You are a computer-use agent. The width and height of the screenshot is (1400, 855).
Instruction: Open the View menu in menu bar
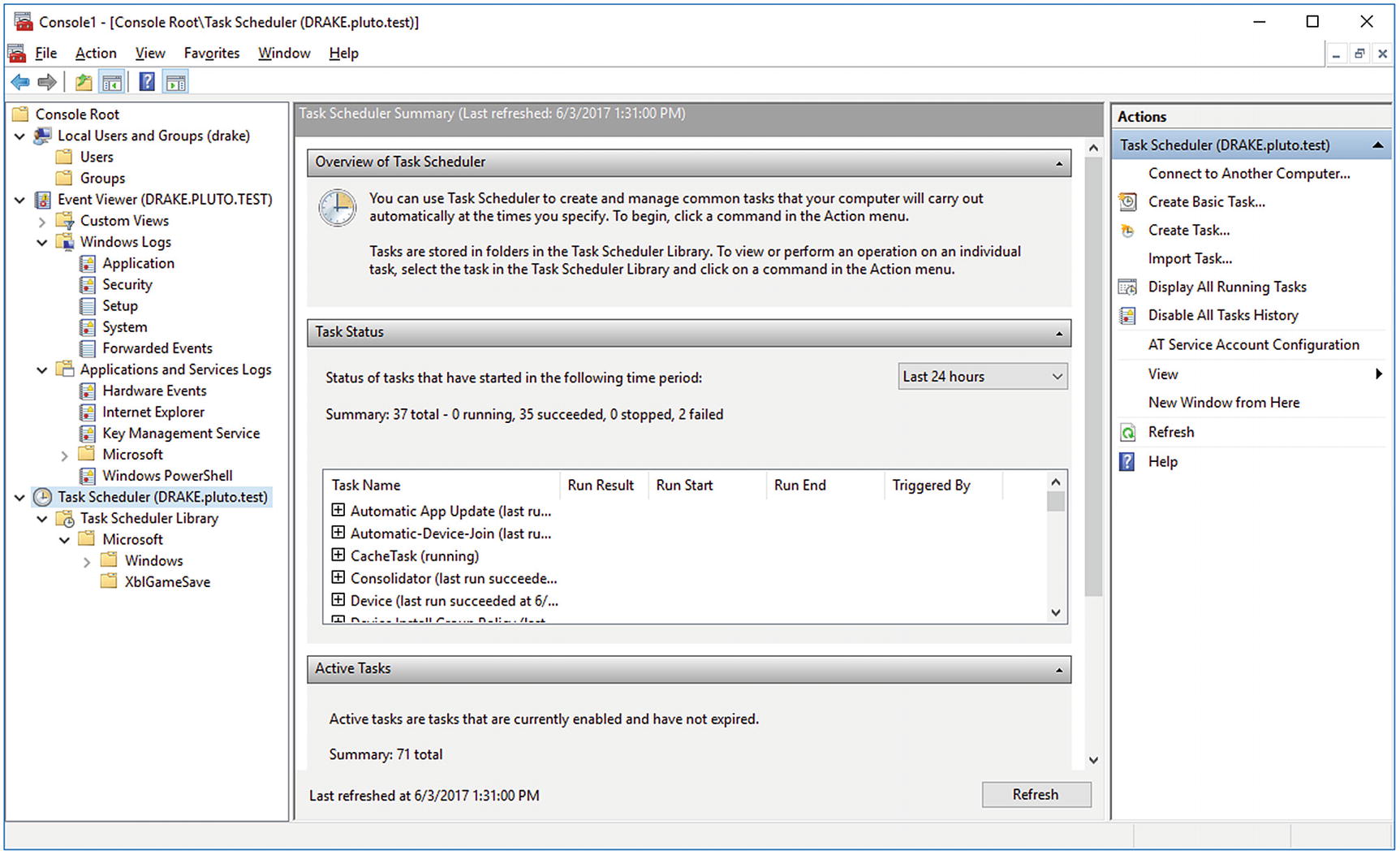150,53
